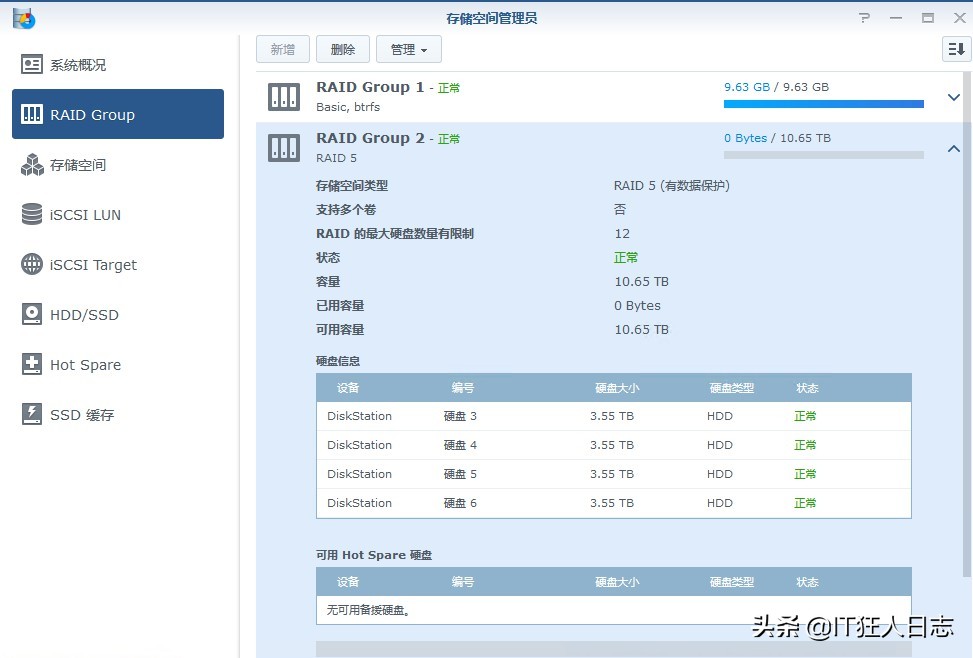Screen dimensions: 973x658
Task: Collapse RAID Group 2 details
Action: pyautogui.click(x=953, y=147)
